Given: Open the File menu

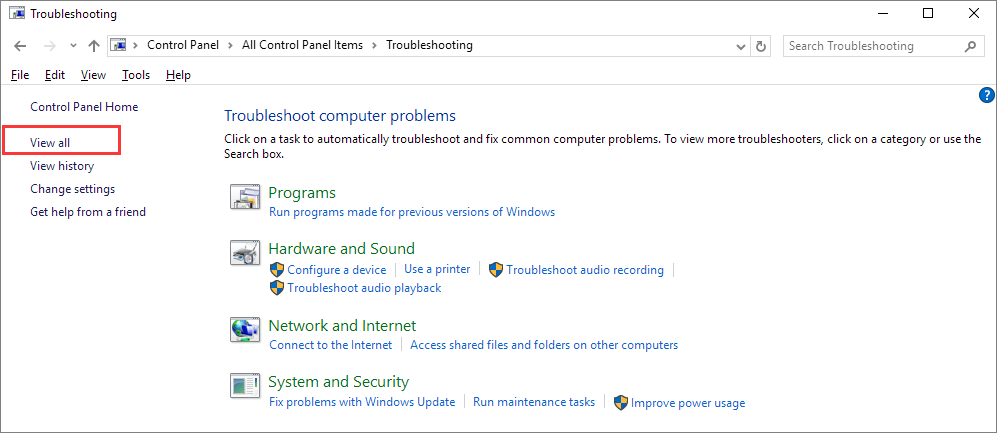Looking at the screenshot, I should [x=20, y=75].
